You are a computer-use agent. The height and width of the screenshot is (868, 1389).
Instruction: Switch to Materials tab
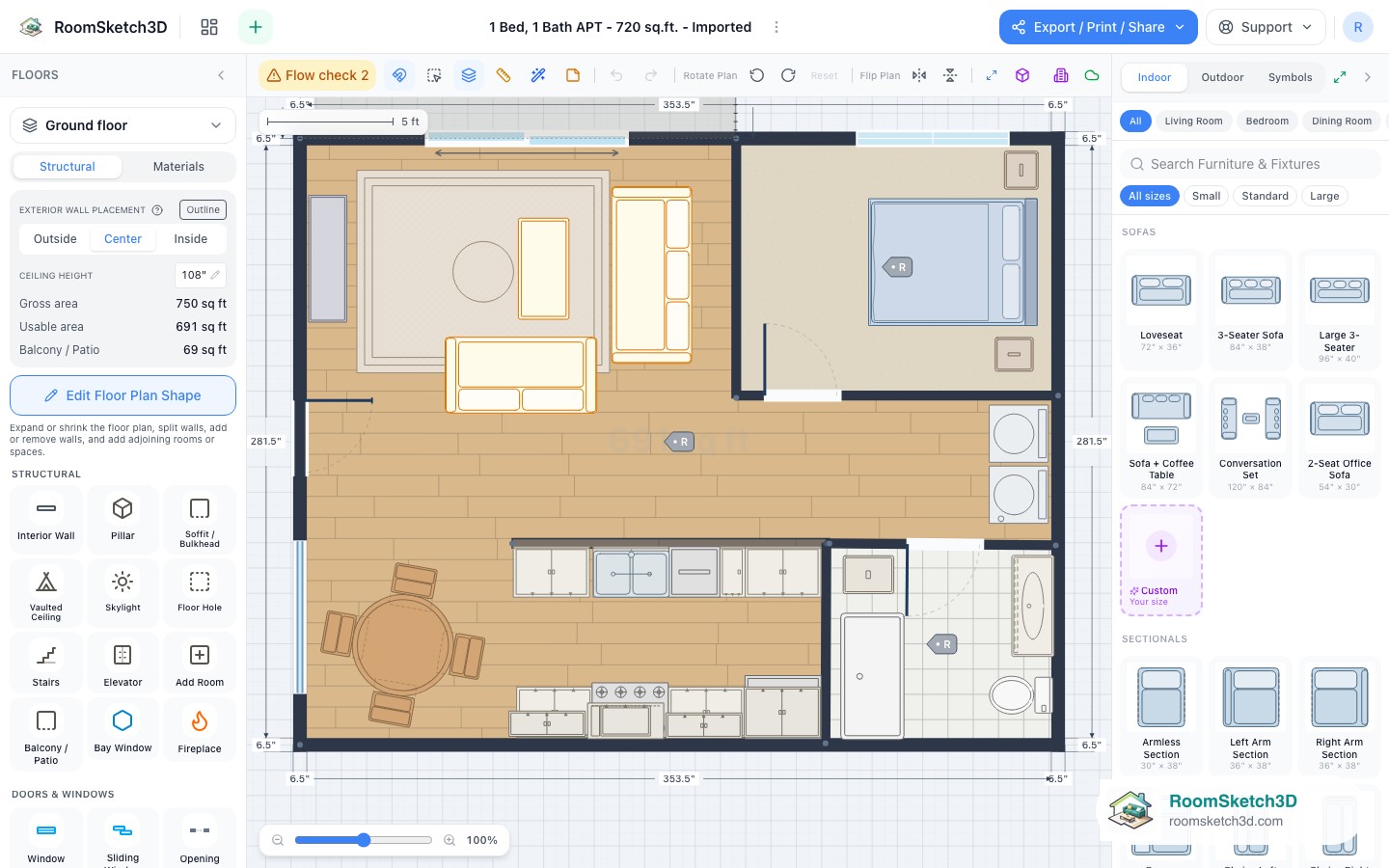click(x=178, y=167)
